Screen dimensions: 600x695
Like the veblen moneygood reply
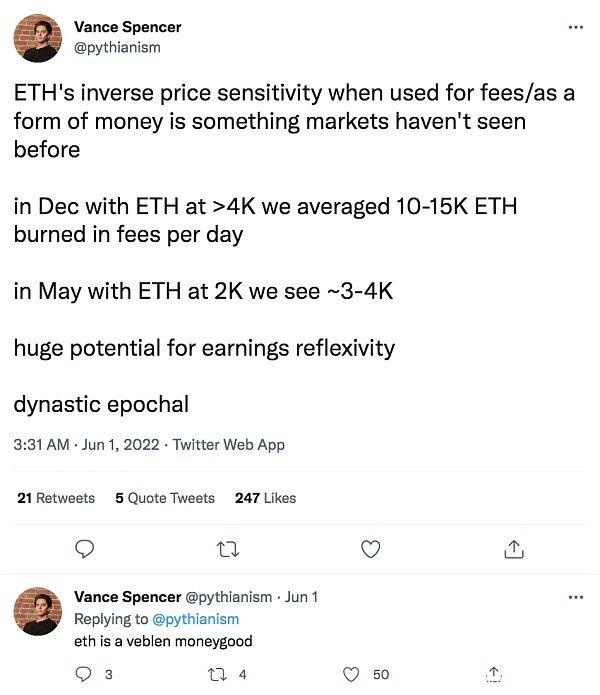click(351, 675)
